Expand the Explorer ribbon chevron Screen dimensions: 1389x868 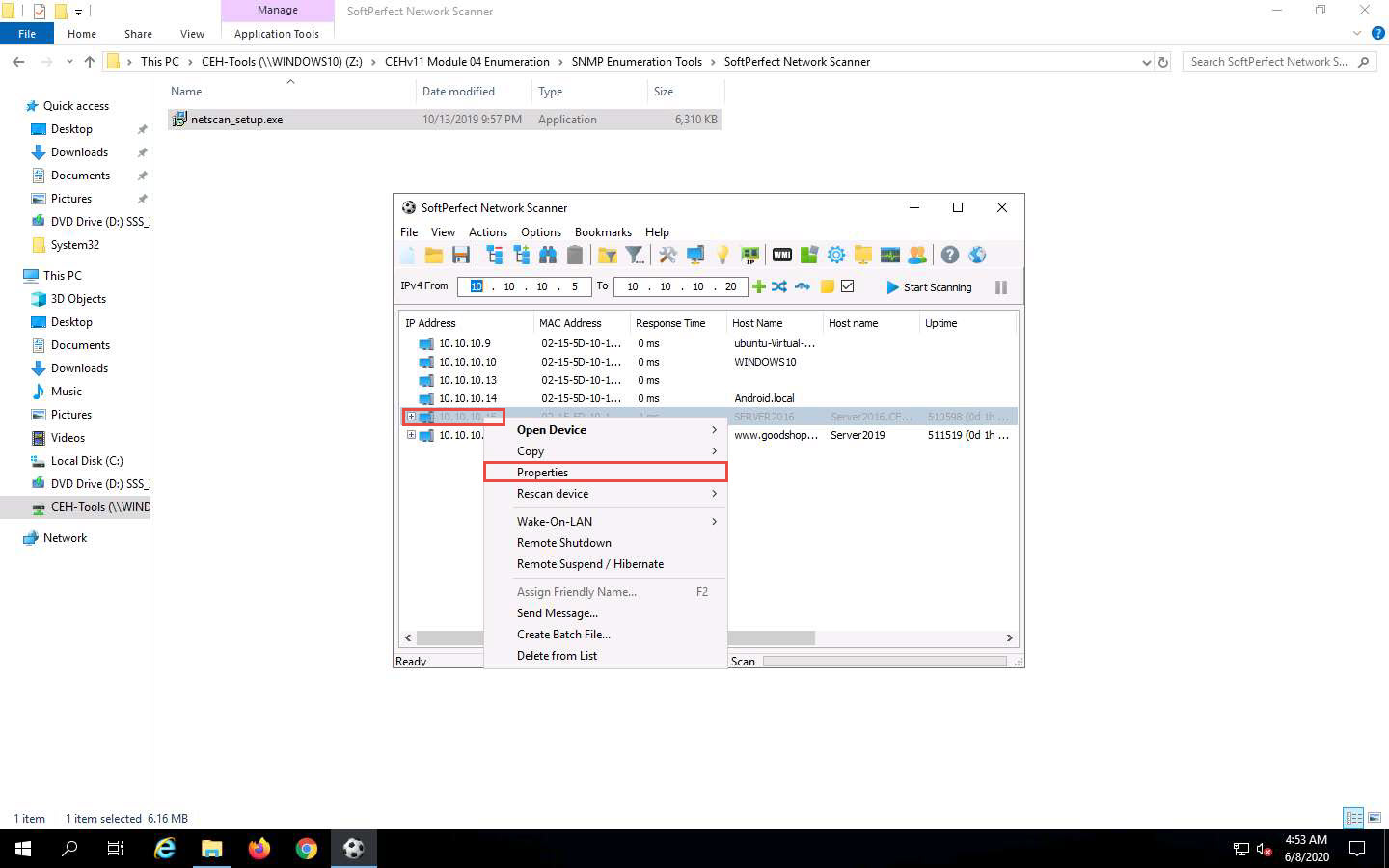click(x=1357, y=33)
